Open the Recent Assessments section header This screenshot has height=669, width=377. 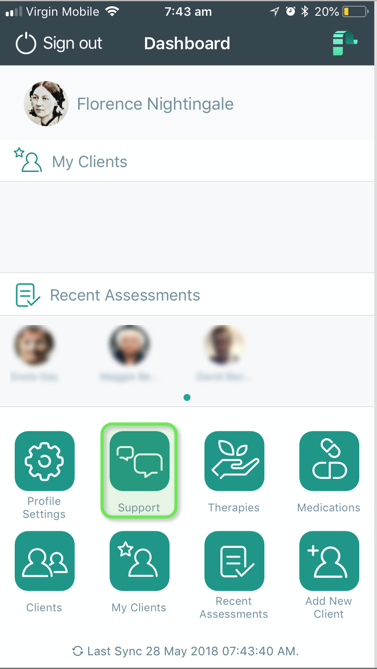coord(187,295)
